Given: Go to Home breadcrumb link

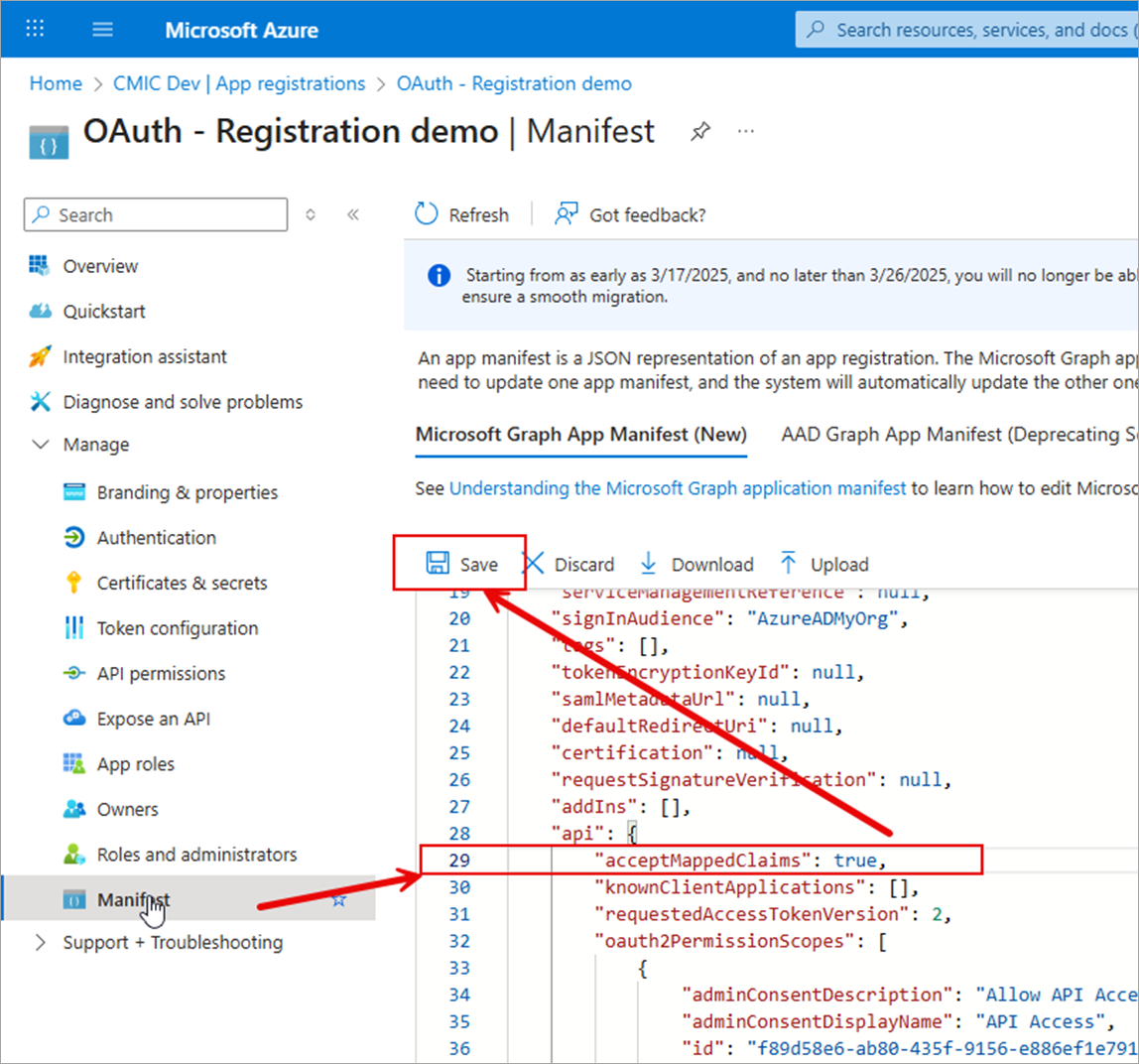Looking at the screenshot, I should coord(56,83).
